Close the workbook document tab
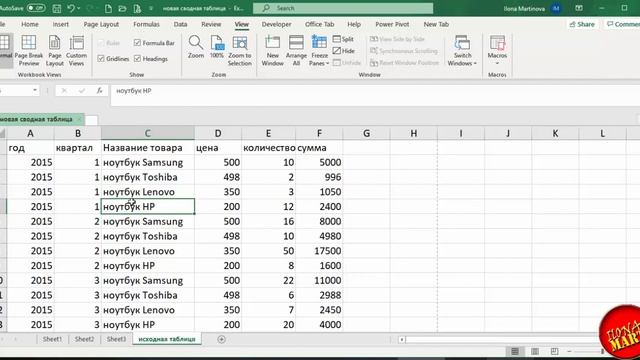 (x=79, y=119)
